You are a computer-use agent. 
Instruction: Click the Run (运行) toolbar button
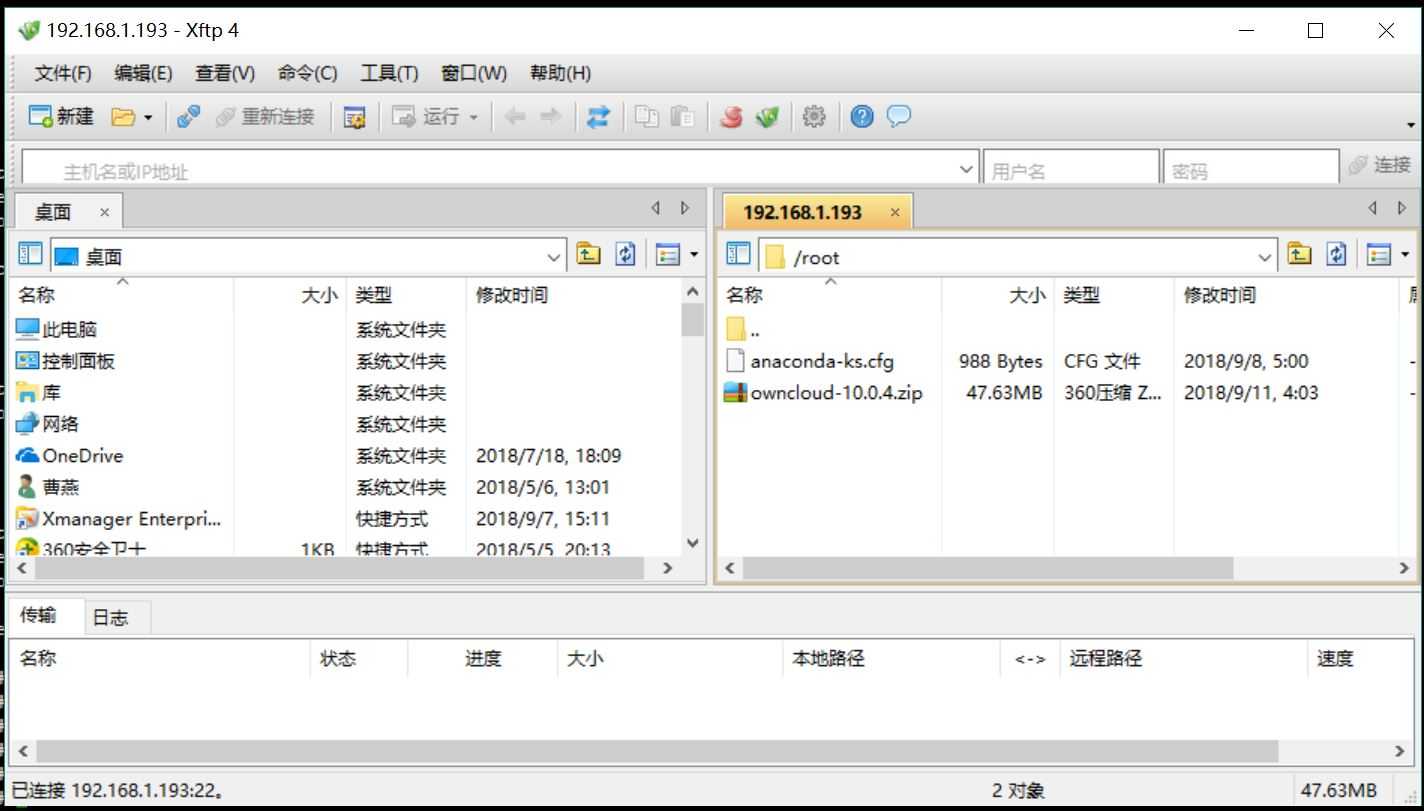(425, 117)
